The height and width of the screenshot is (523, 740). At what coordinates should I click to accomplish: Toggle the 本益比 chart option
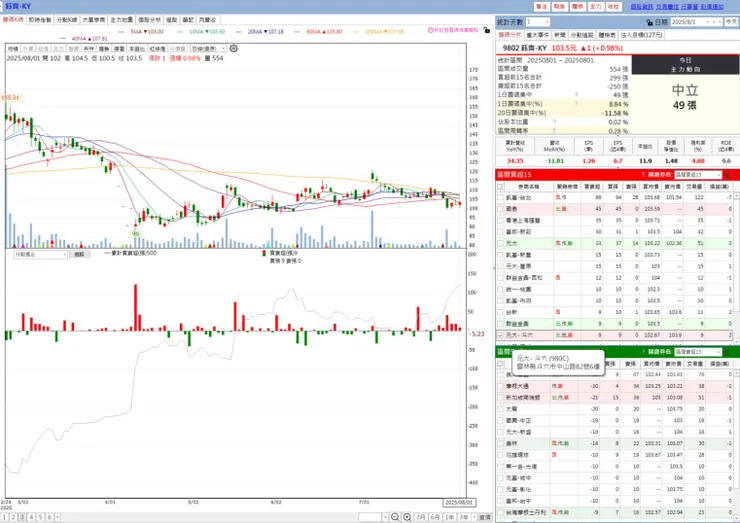137,49
